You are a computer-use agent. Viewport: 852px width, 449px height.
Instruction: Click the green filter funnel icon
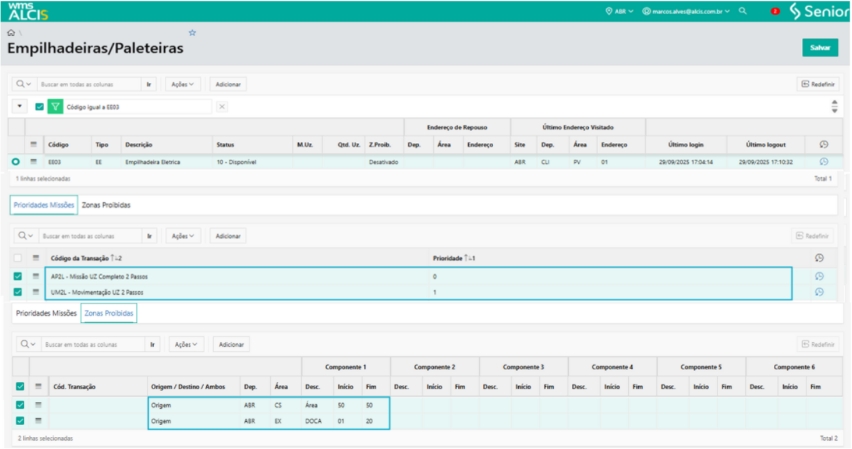(55, 107)
